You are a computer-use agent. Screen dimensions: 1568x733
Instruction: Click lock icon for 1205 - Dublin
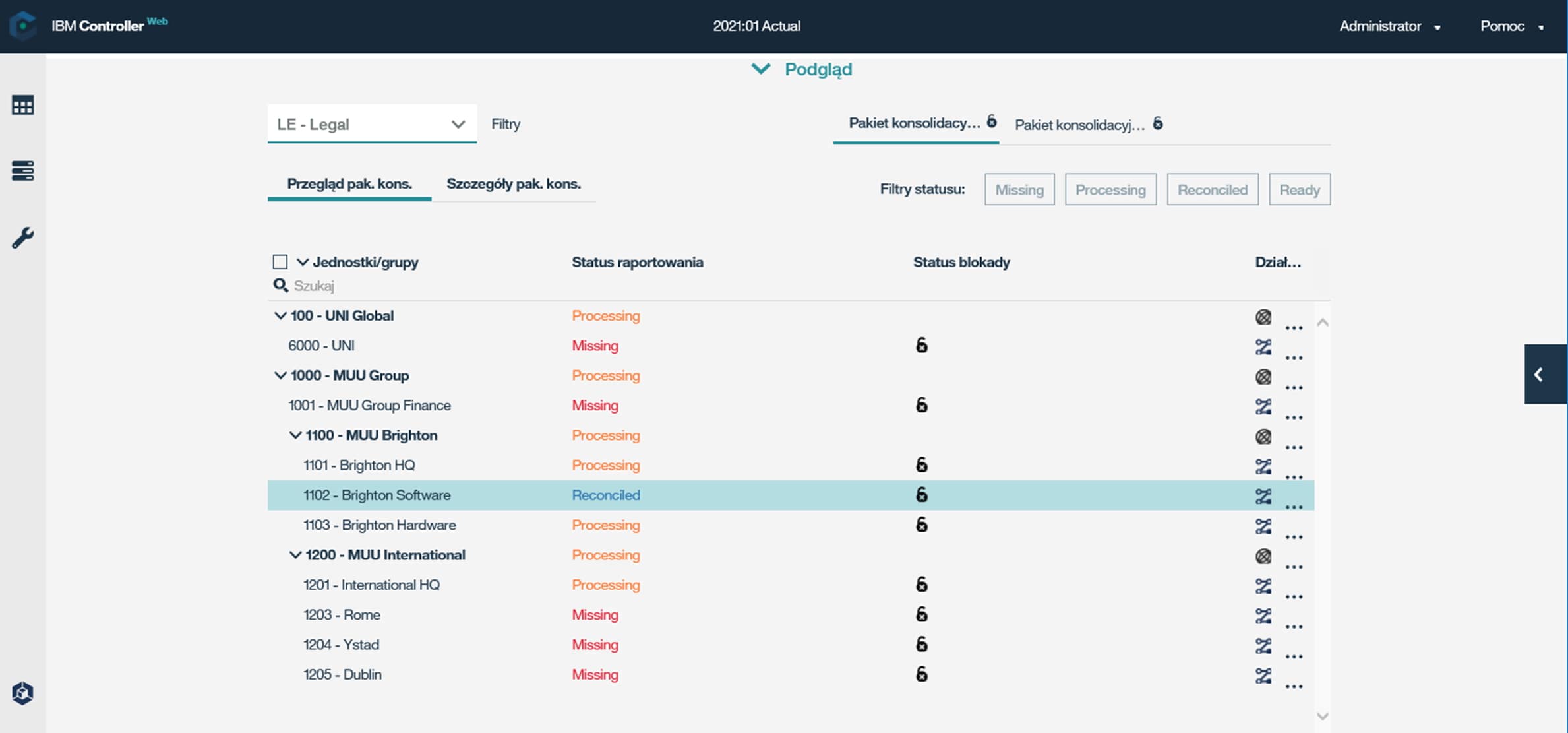[921, 674]
